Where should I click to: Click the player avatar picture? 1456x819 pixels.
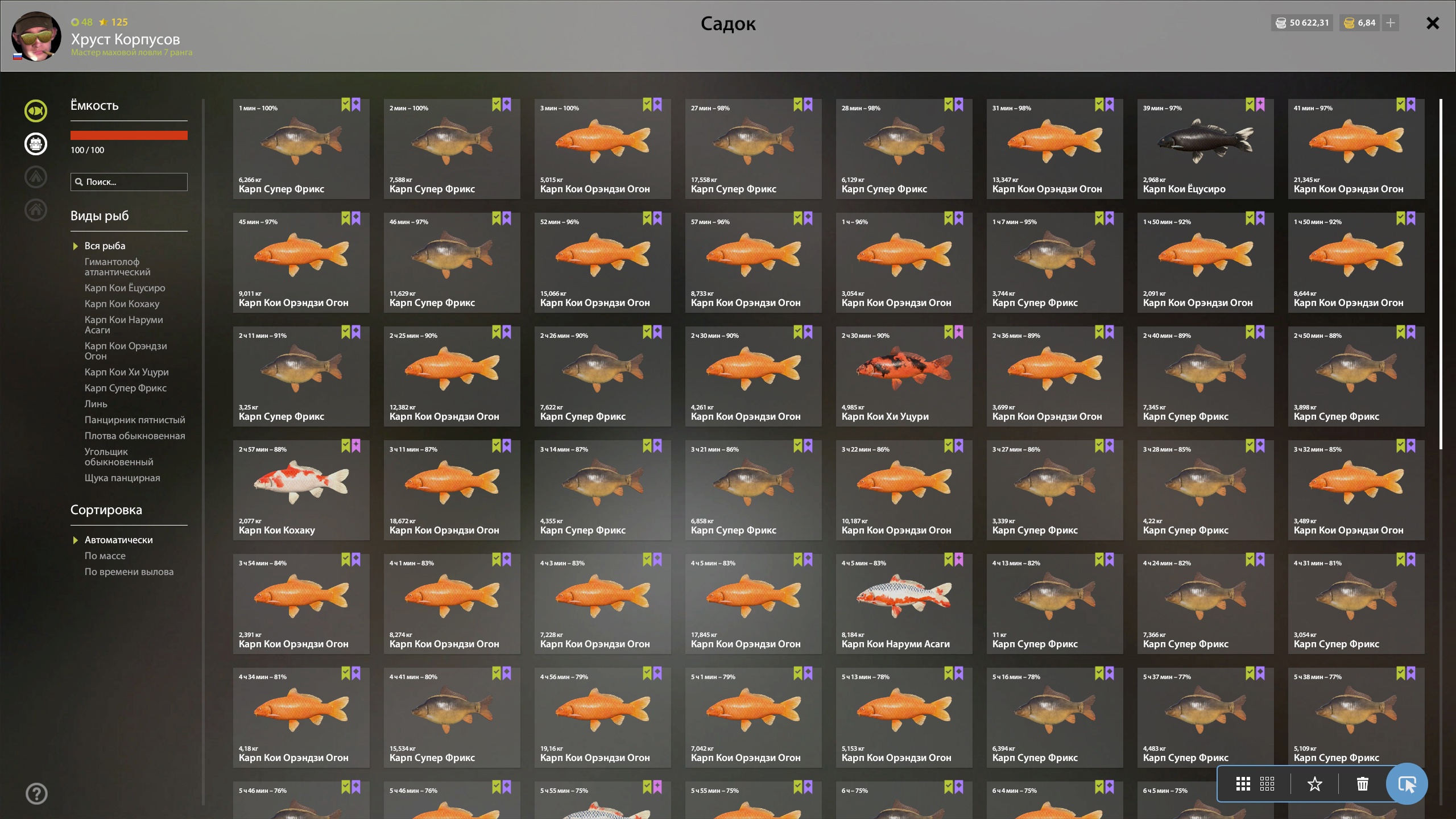pos(36,36)
